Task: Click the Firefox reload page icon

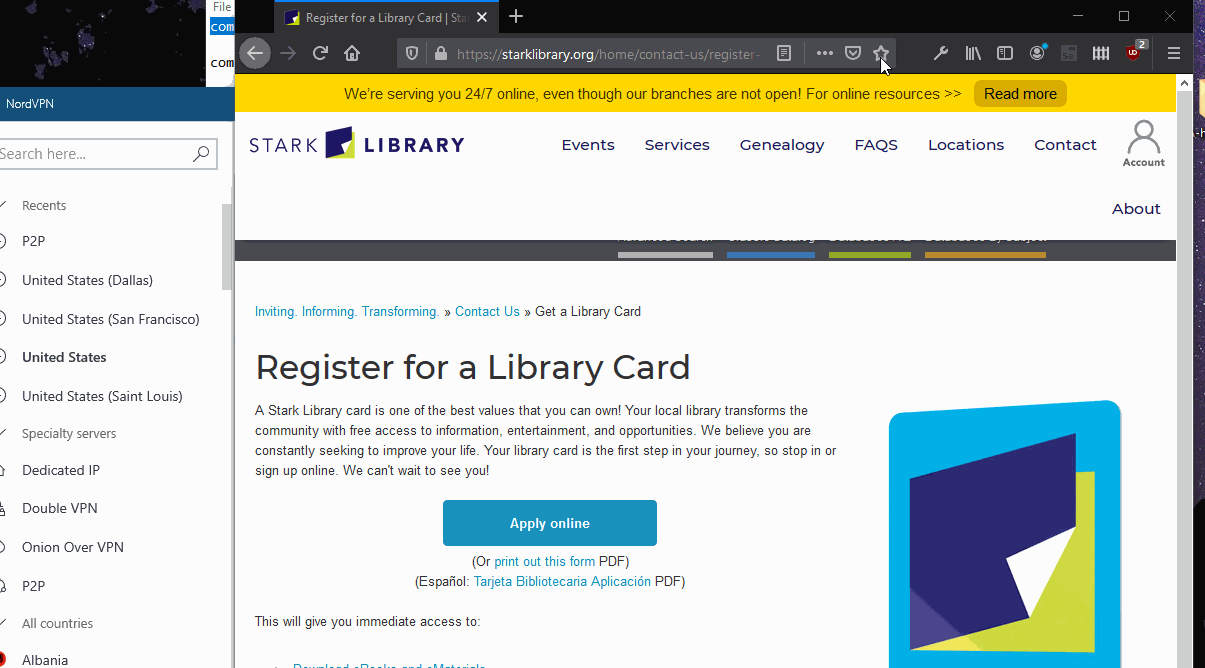Action: [320, 54]
